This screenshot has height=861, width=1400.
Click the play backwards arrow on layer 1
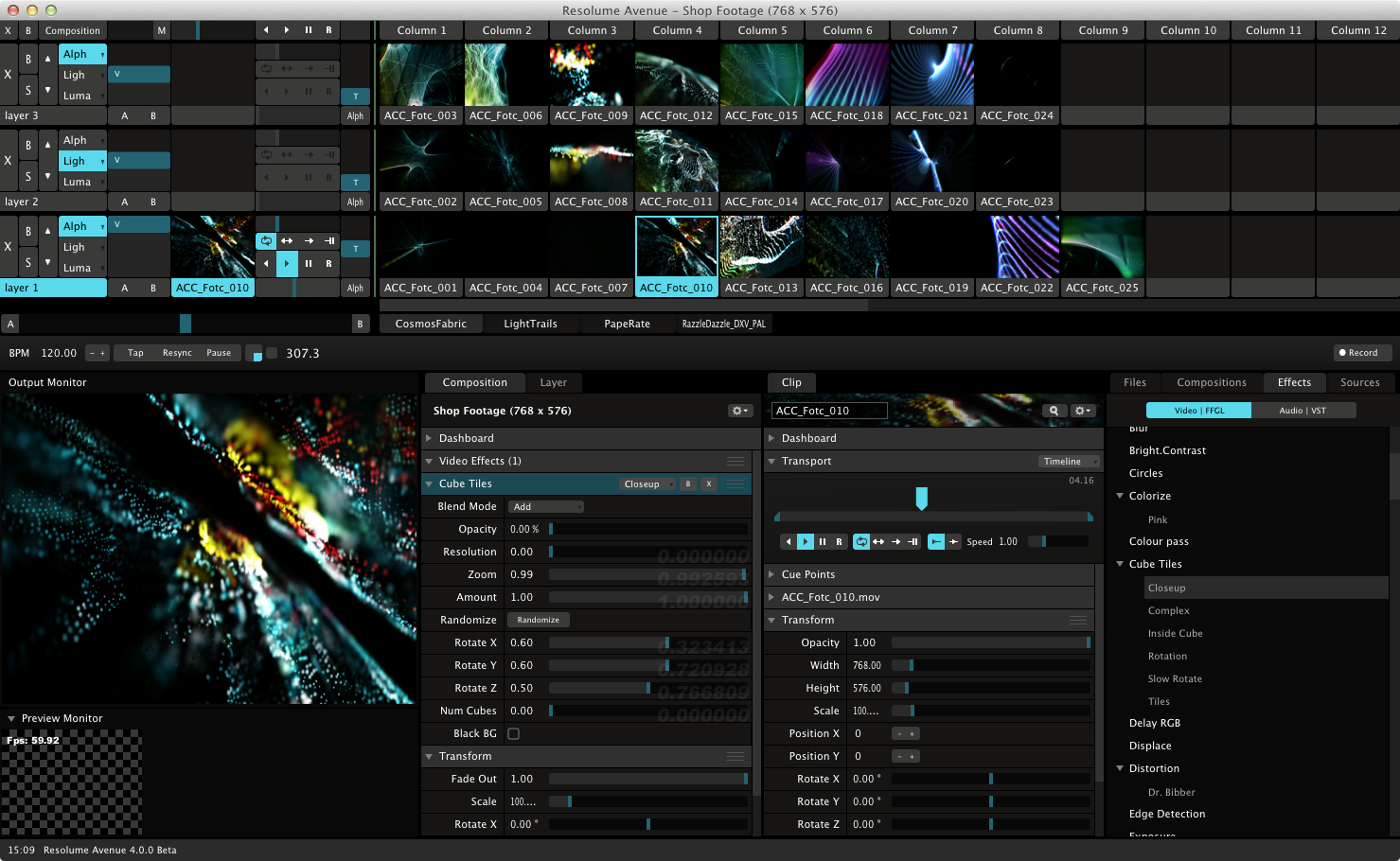[x=266, y=263]
